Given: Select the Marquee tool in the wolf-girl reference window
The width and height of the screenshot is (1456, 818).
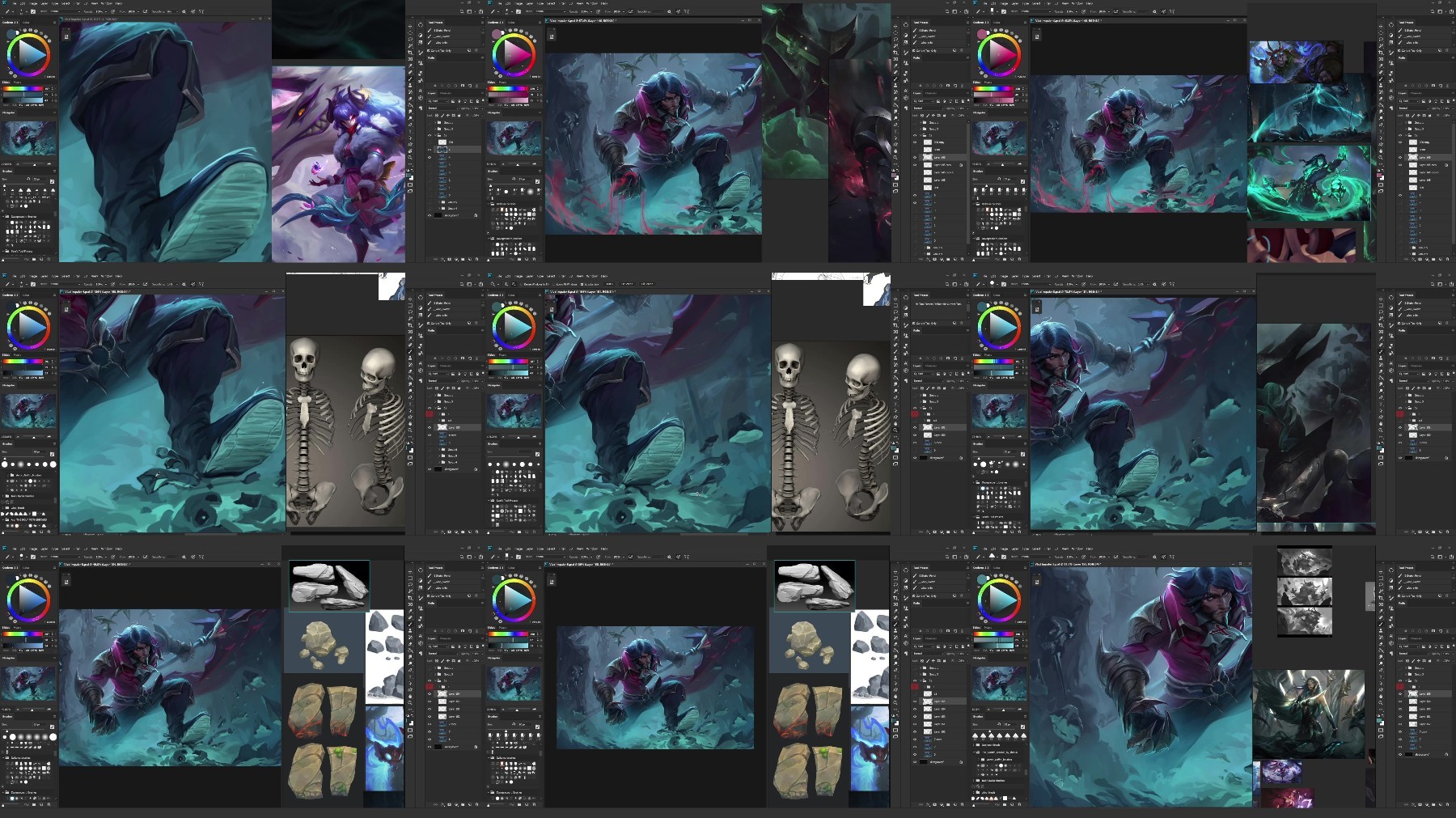Looking at the screenshot, I should pyautogui.click(x=410, y=32).
